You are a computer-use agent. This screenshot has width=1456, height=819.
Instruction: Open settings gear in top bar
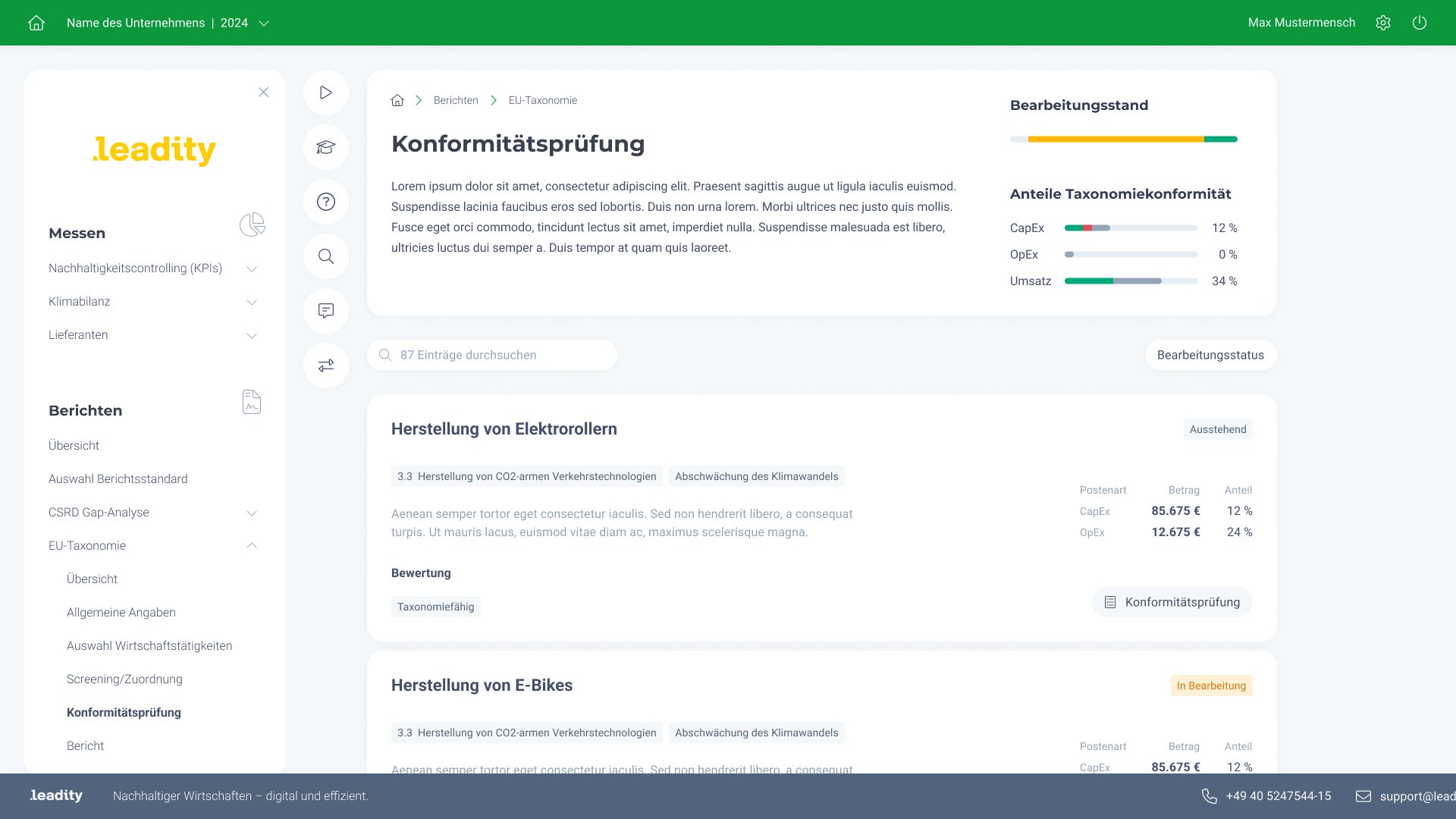coord(1383,23)
